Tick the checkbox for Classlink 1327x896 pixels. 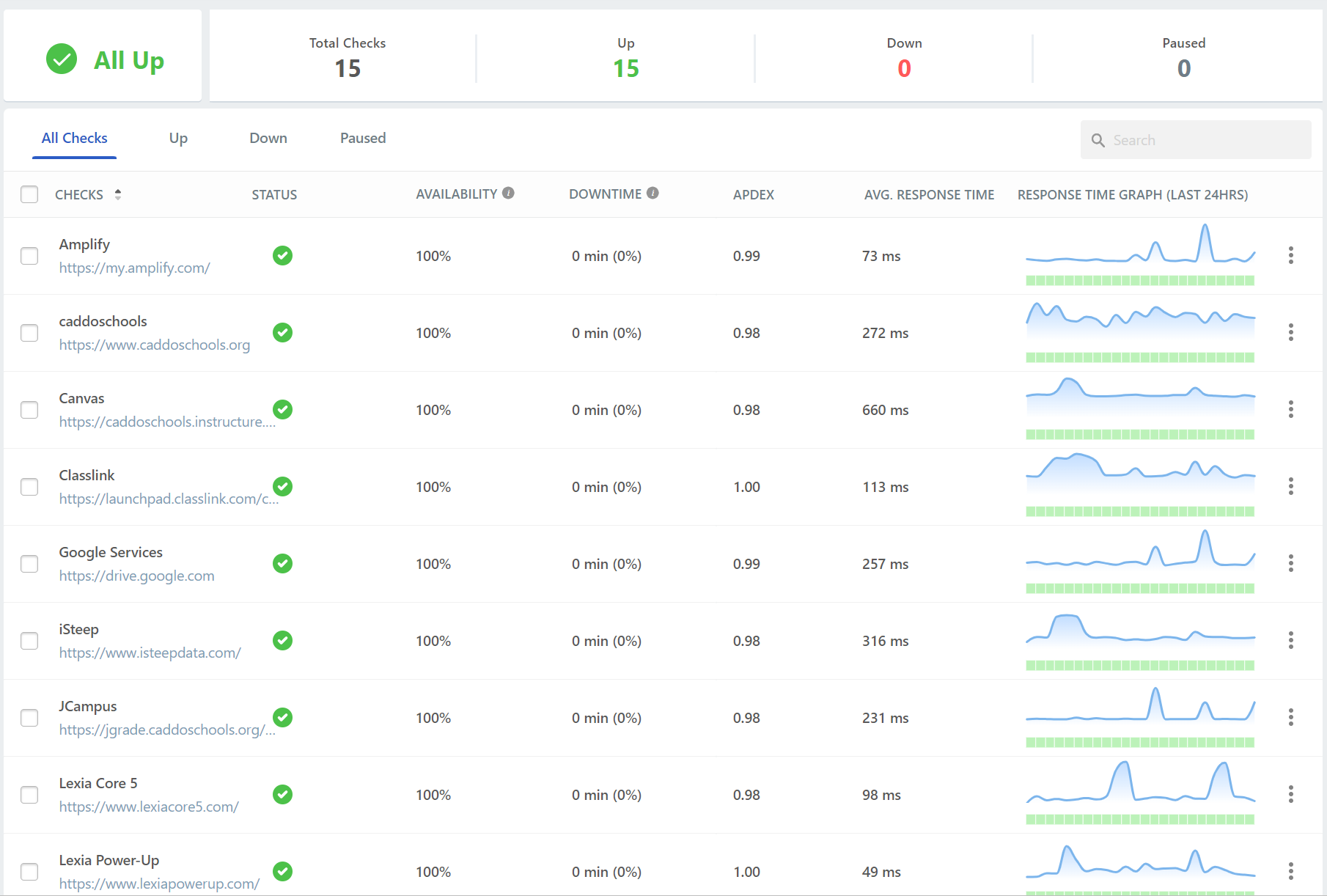pos(29,487)
